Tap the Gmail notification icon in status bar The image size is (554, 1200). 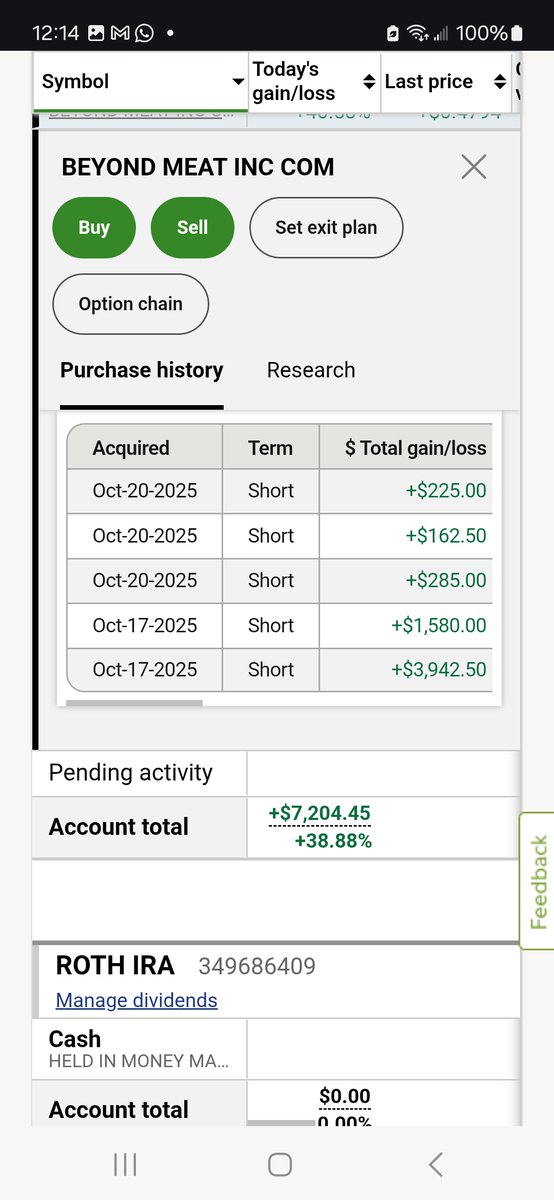click(120, 33)
